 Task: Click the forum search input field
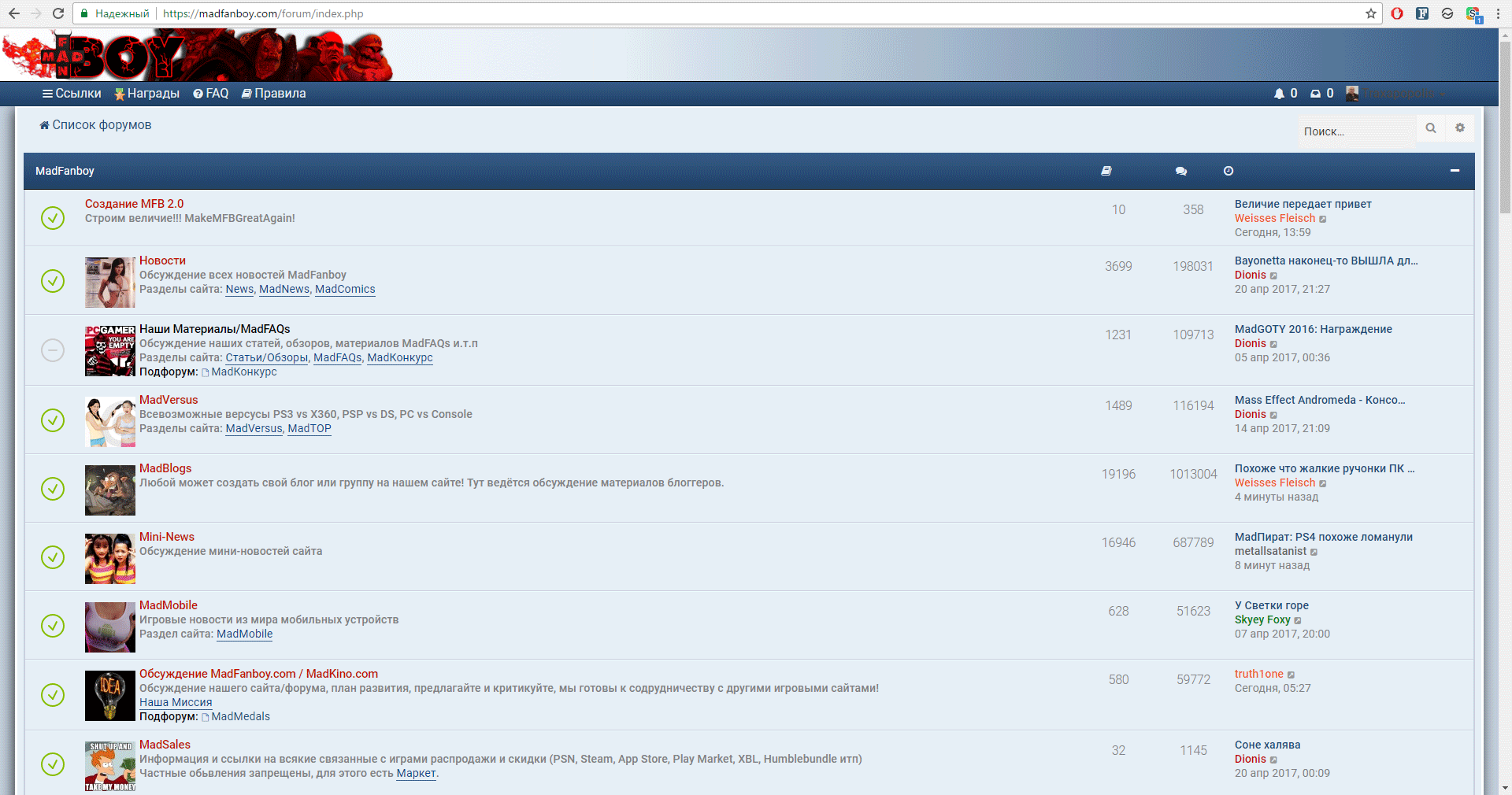(x=1356, y=131)
